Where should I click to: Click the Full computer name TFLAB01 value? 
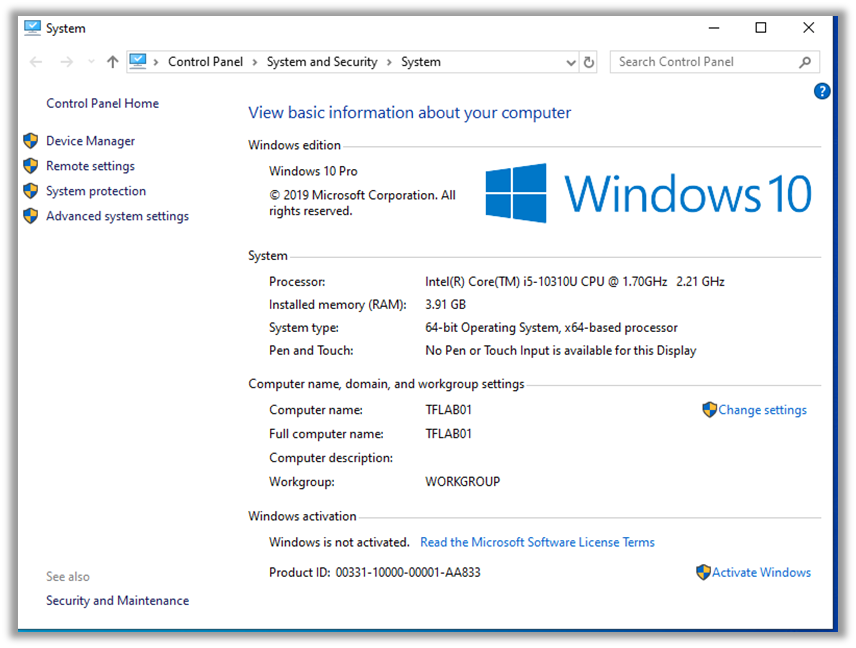(x=448, y=434)
